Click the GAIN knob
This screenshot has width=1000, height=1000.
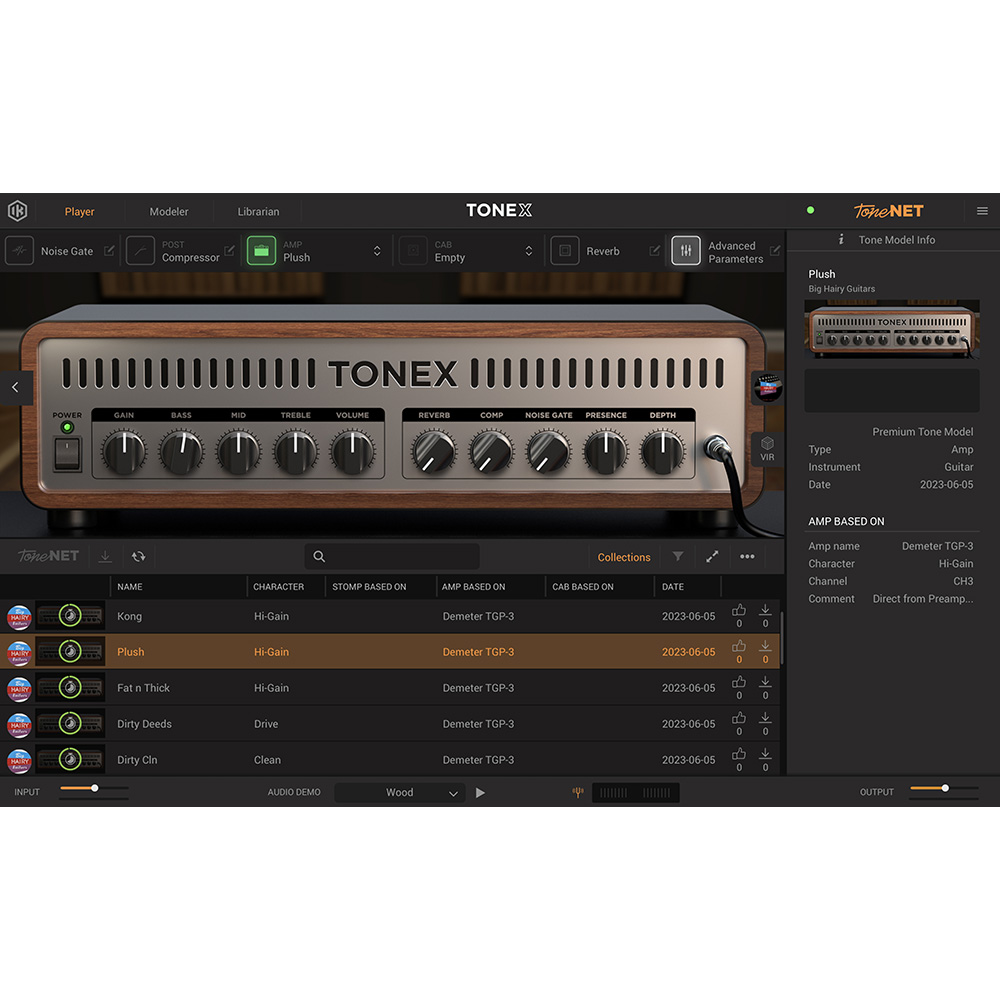pos(124,452)
